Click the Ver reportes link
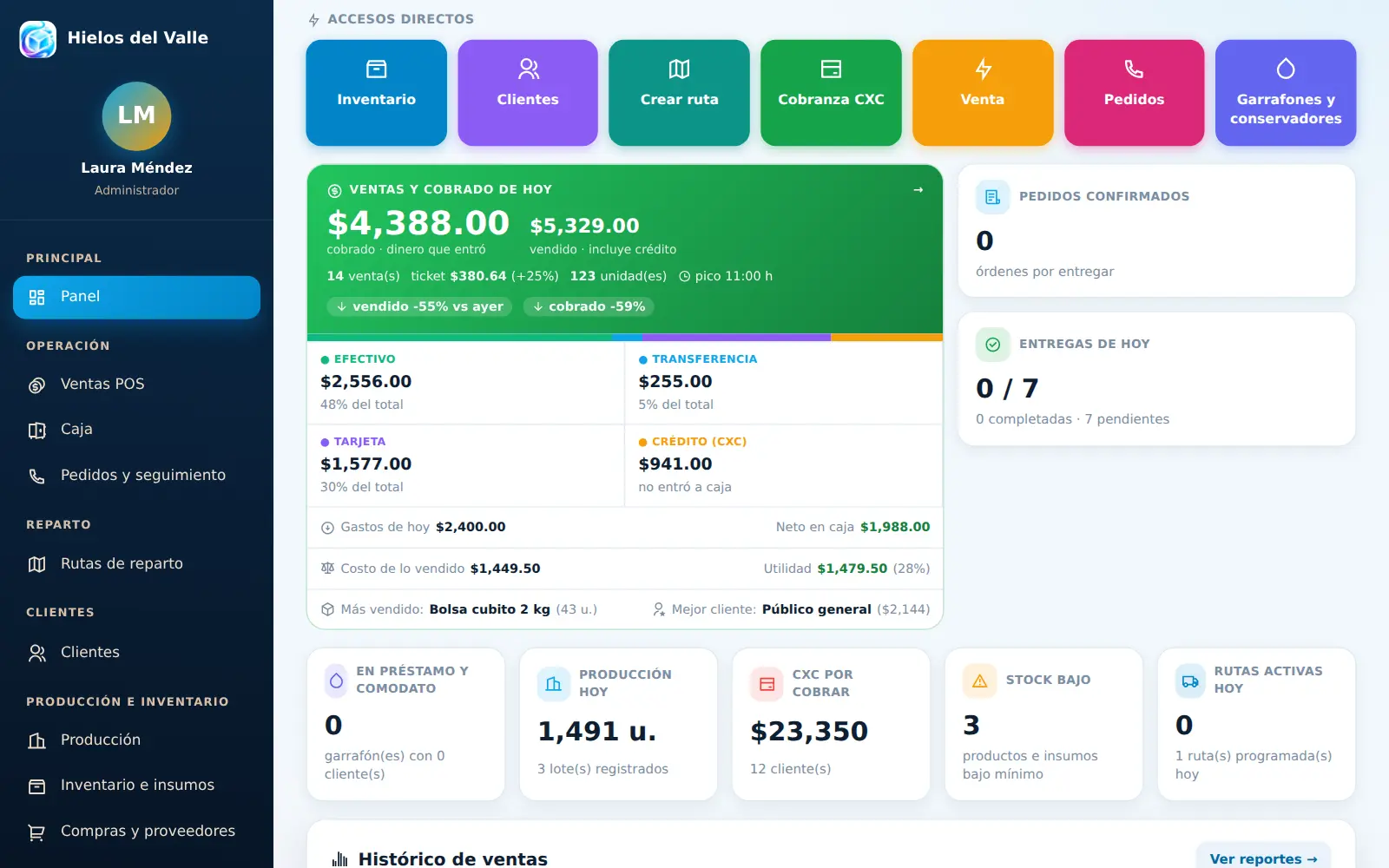The height and width of the screenshot is (868, 1389). pos(1263,858)
